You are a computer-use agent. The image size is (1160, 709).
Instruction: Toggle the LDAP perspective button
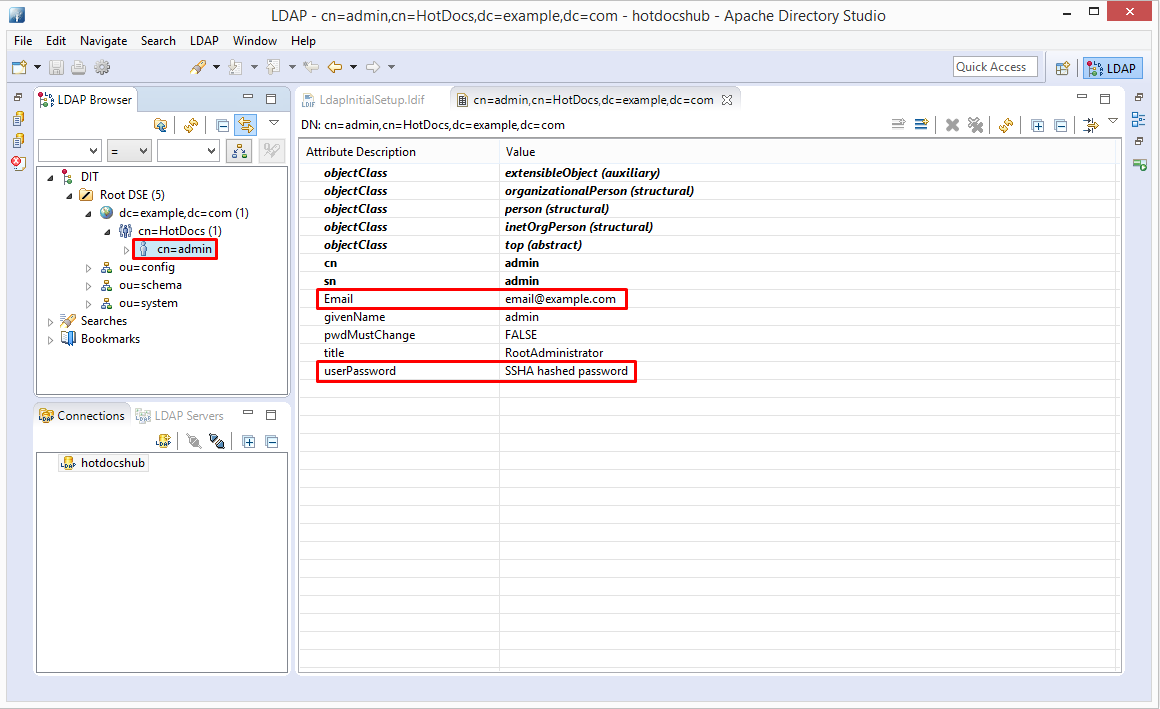1112,68
